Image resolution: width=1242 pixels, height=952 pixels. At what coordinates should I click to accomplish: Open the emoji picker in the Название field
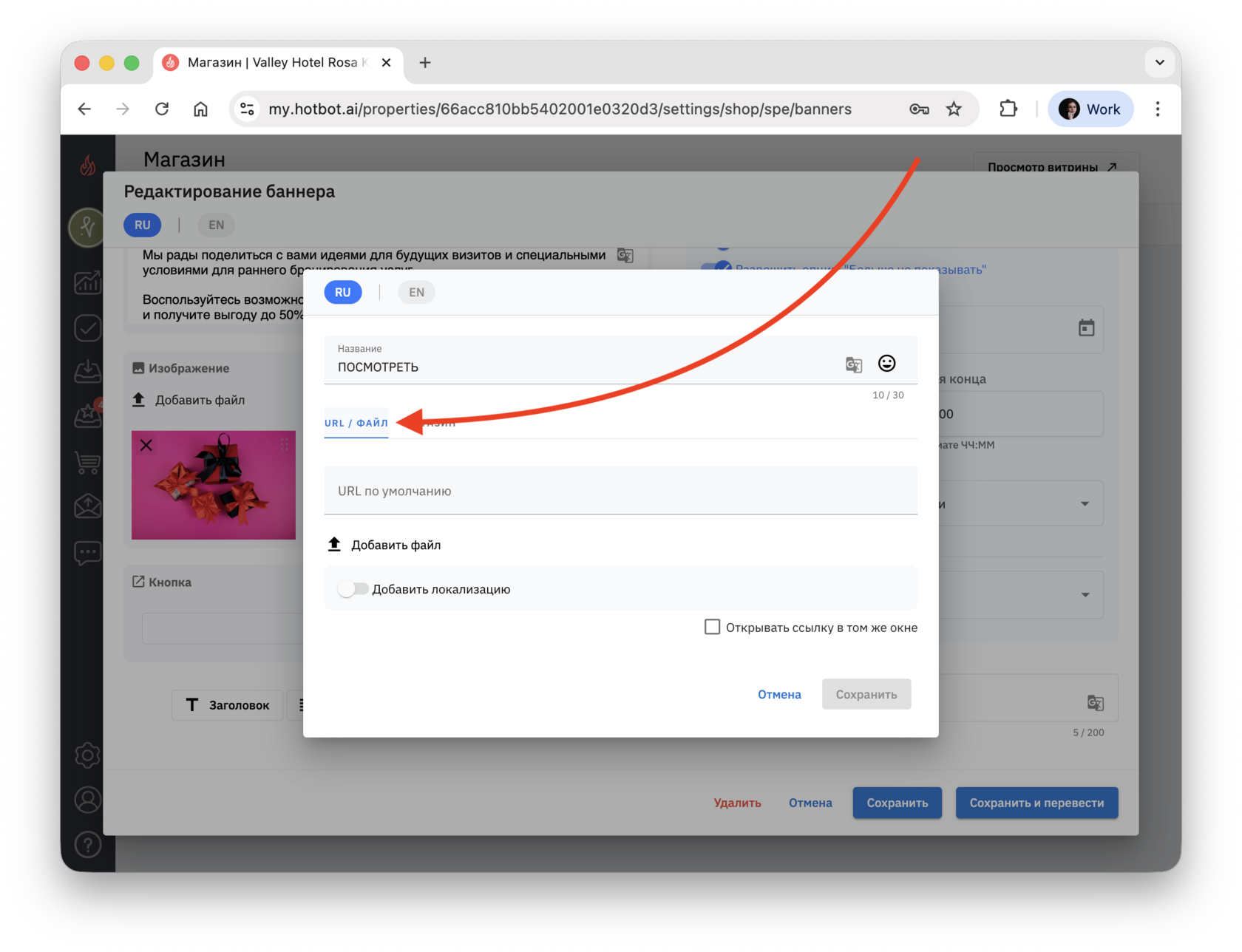pyautogui.click(x=886, y=363)
